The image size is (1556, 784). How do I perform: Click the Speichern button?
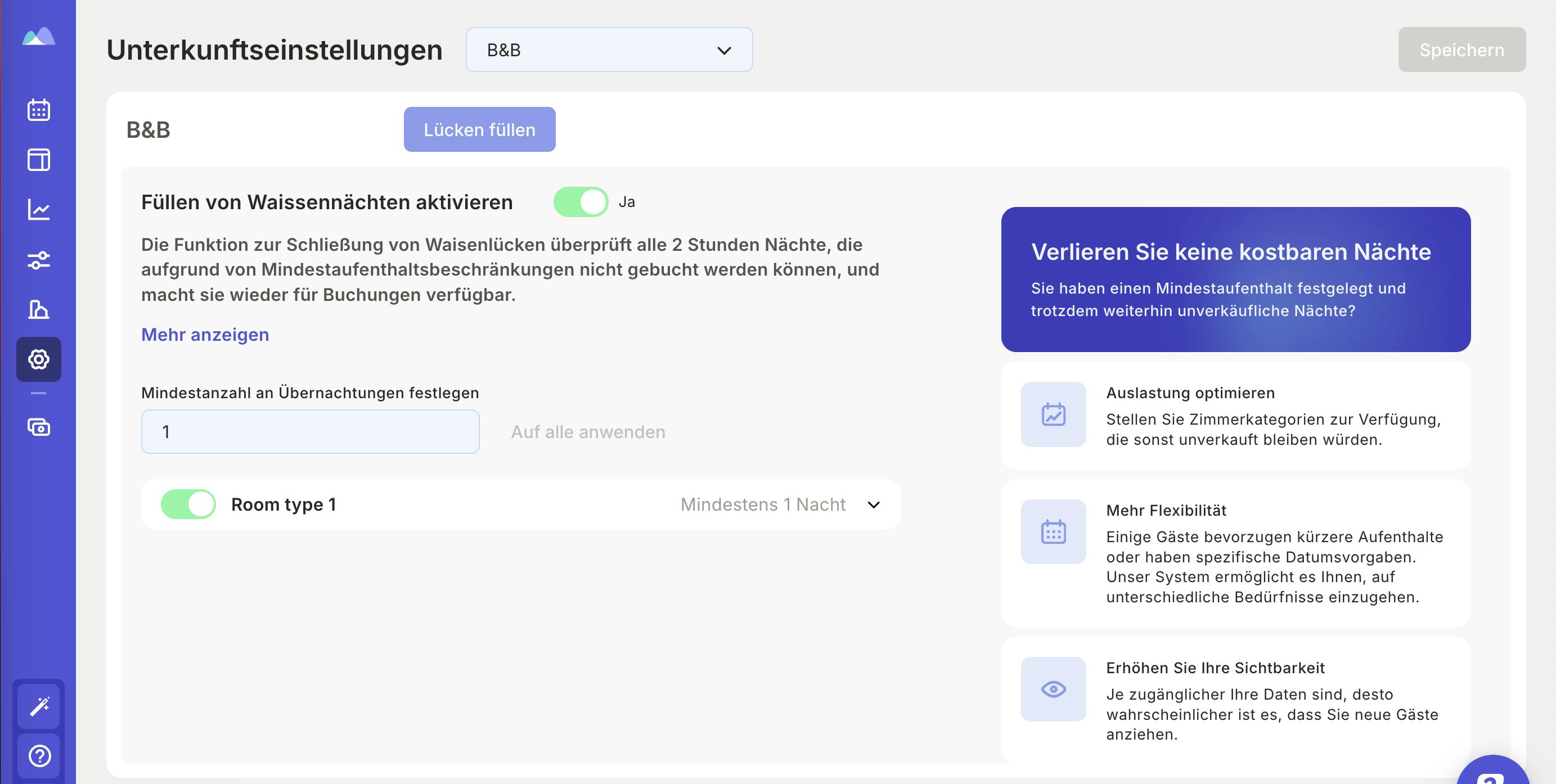pyautogui.click(x=1461, y=49)
